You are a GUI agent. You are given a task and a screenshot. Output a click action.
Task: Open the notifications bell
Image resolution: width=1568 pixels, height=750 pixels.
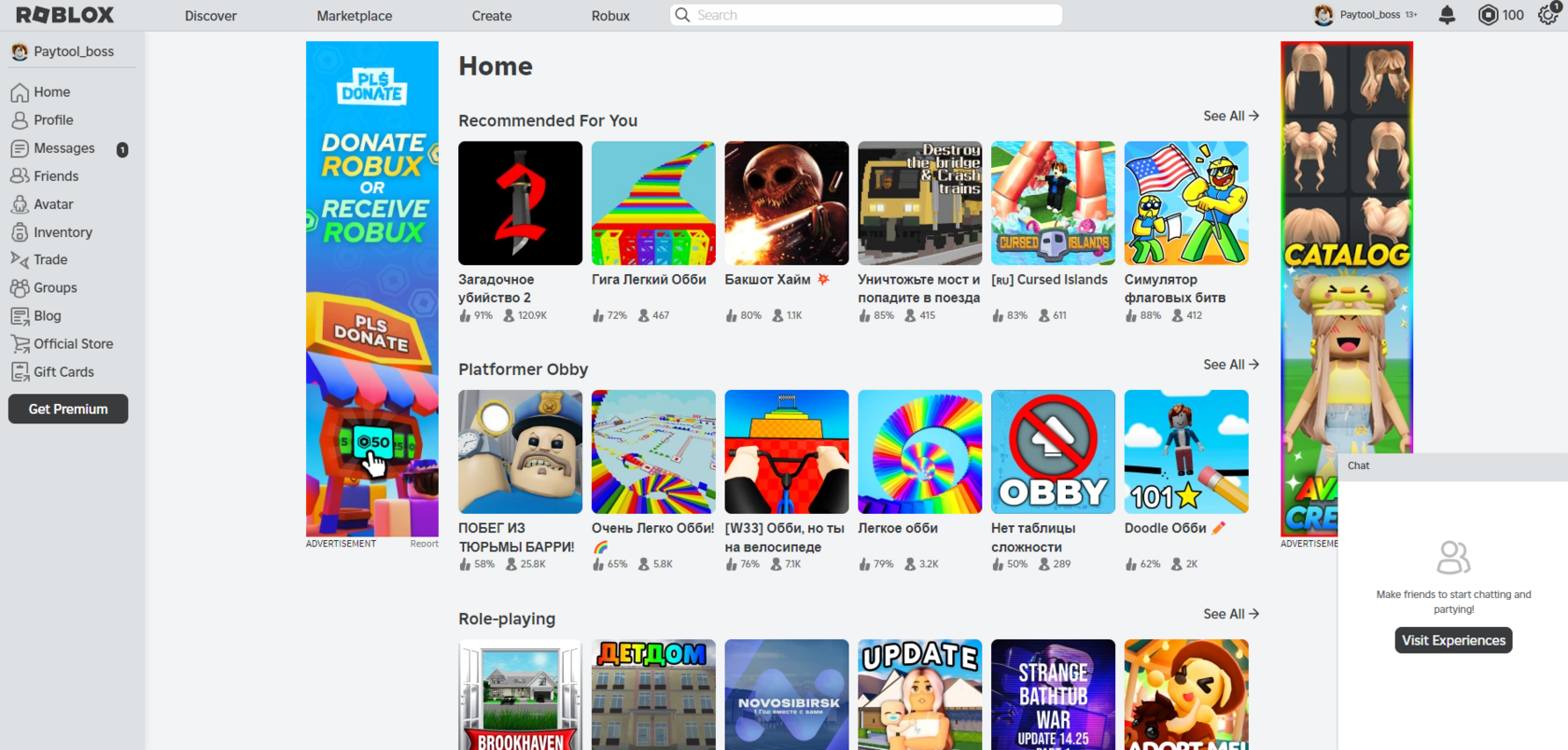click(1447, 15)
